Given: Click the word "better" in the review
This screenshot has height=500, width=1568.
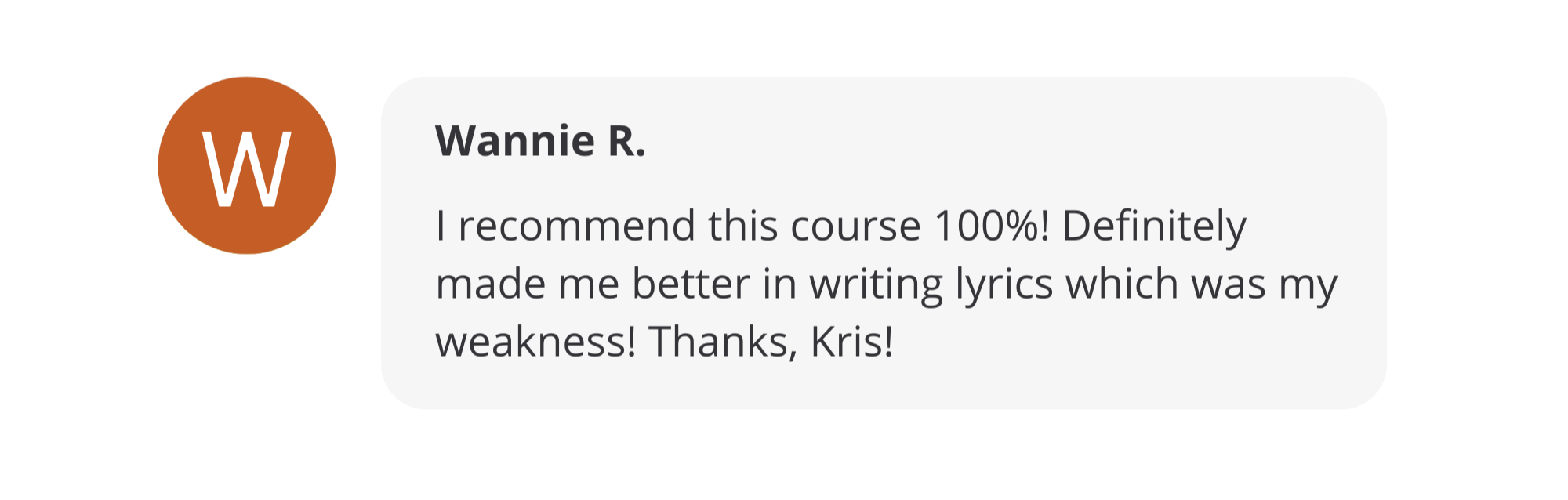Looking at the screenshot, I should (x=691, y=284).
